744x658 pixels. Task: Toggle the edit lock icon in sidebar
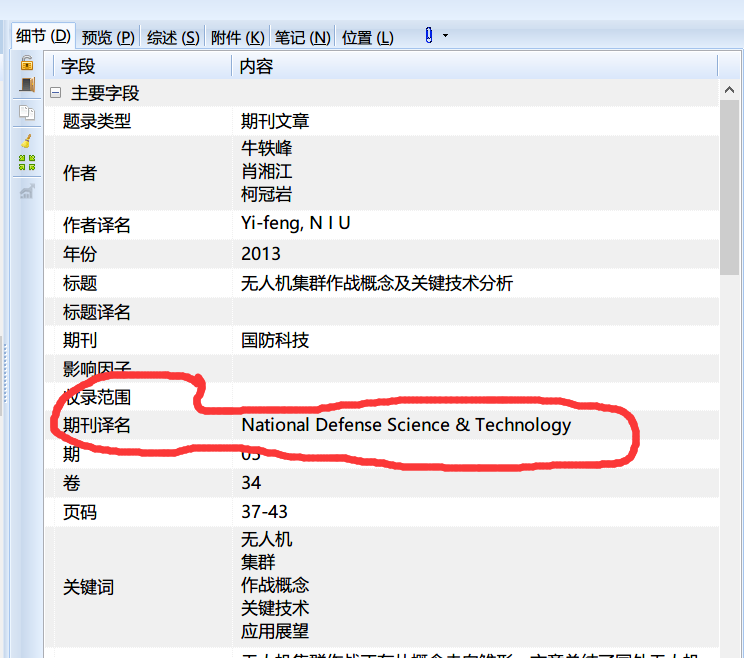point(27,62)
